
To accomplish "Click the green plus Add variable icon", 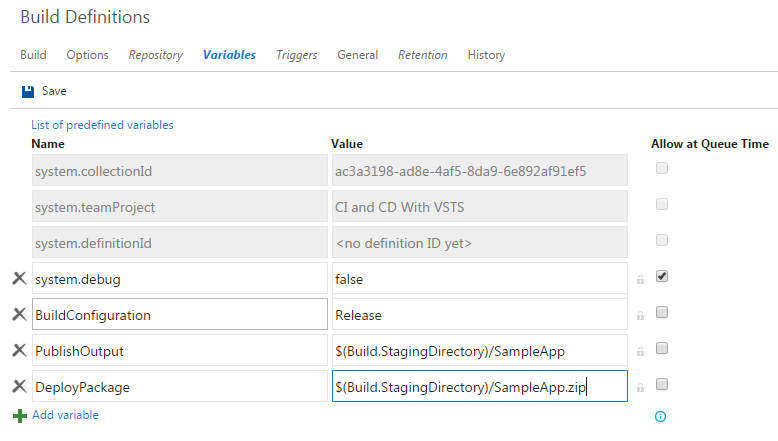I will (x=19, y=415).
